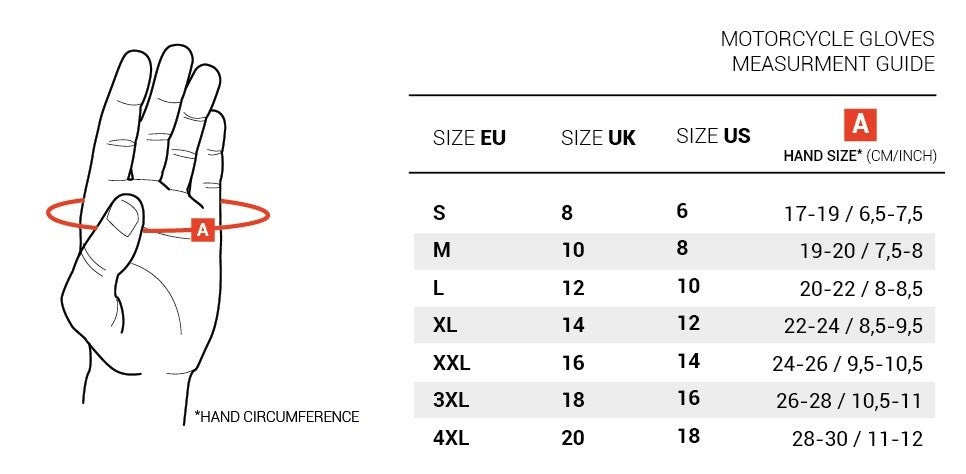Select hand size 17-19 / 6,5-7,5
The image size is (966, 474).
(x=853, y=213)
